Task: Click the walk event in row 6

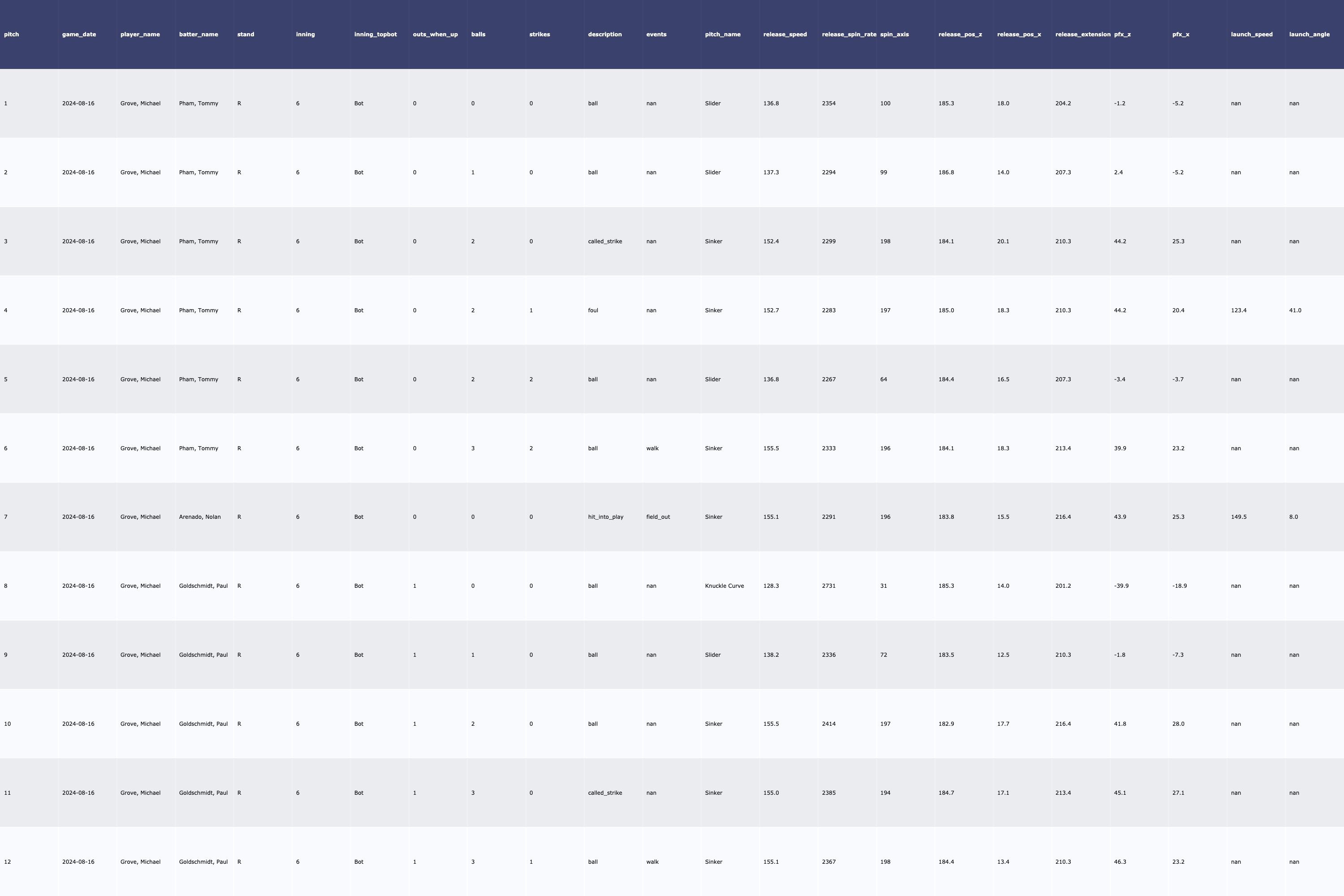Action: coord(652,448)
